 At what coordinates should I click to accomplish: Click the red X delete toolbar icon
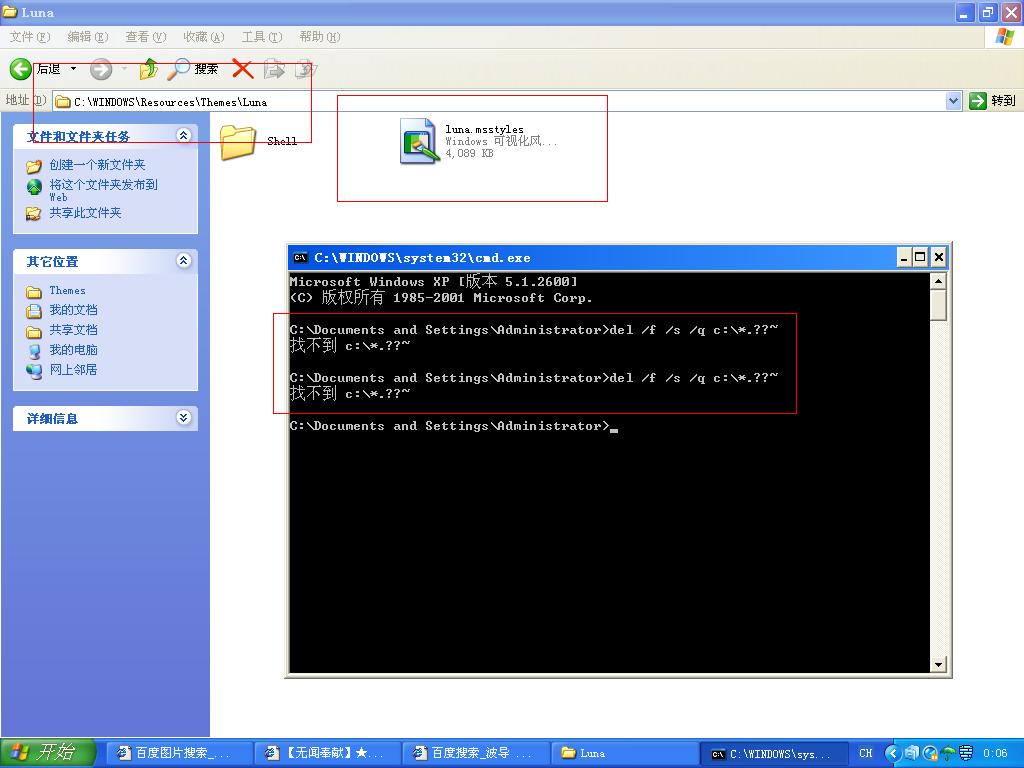pyautogui.click(x=243, y=69)
